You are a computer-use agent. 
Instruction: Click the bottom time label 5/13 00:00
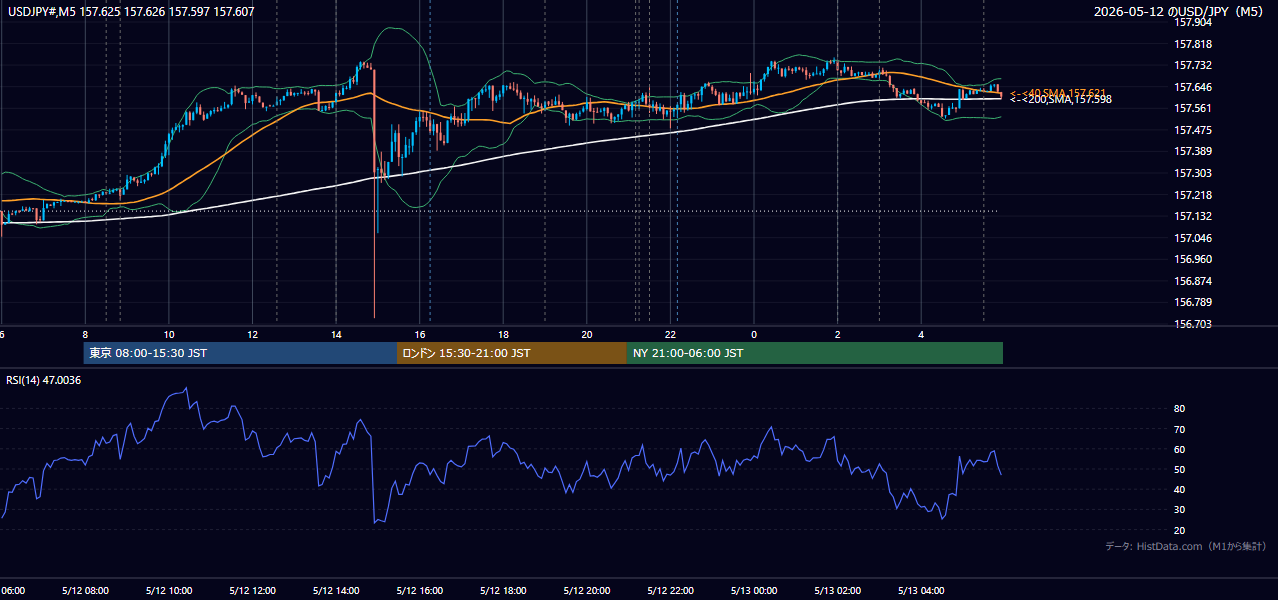click(754, 590)
